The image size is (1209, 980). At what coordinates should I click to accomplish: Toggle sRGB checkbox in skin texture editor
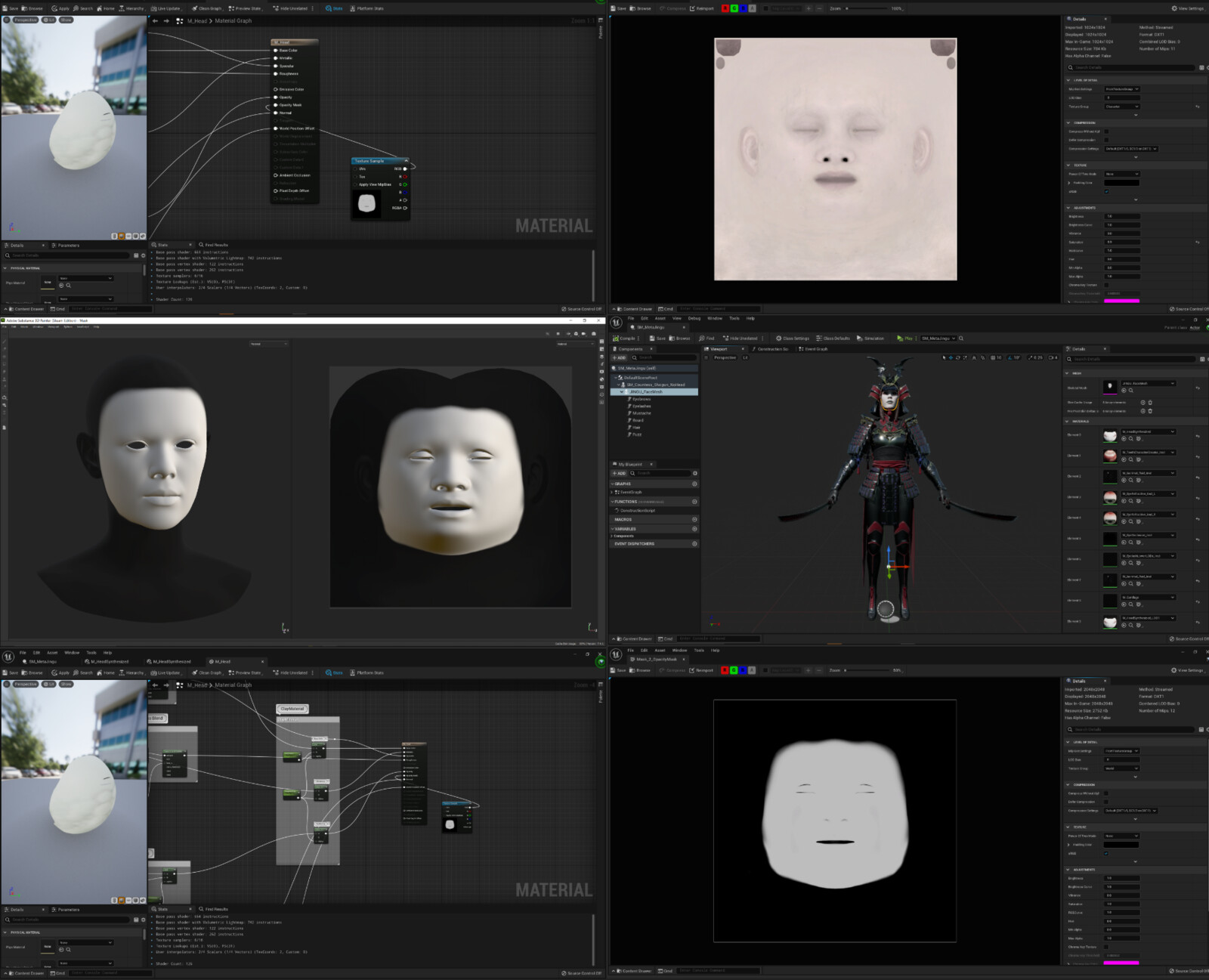[1106, 191]
